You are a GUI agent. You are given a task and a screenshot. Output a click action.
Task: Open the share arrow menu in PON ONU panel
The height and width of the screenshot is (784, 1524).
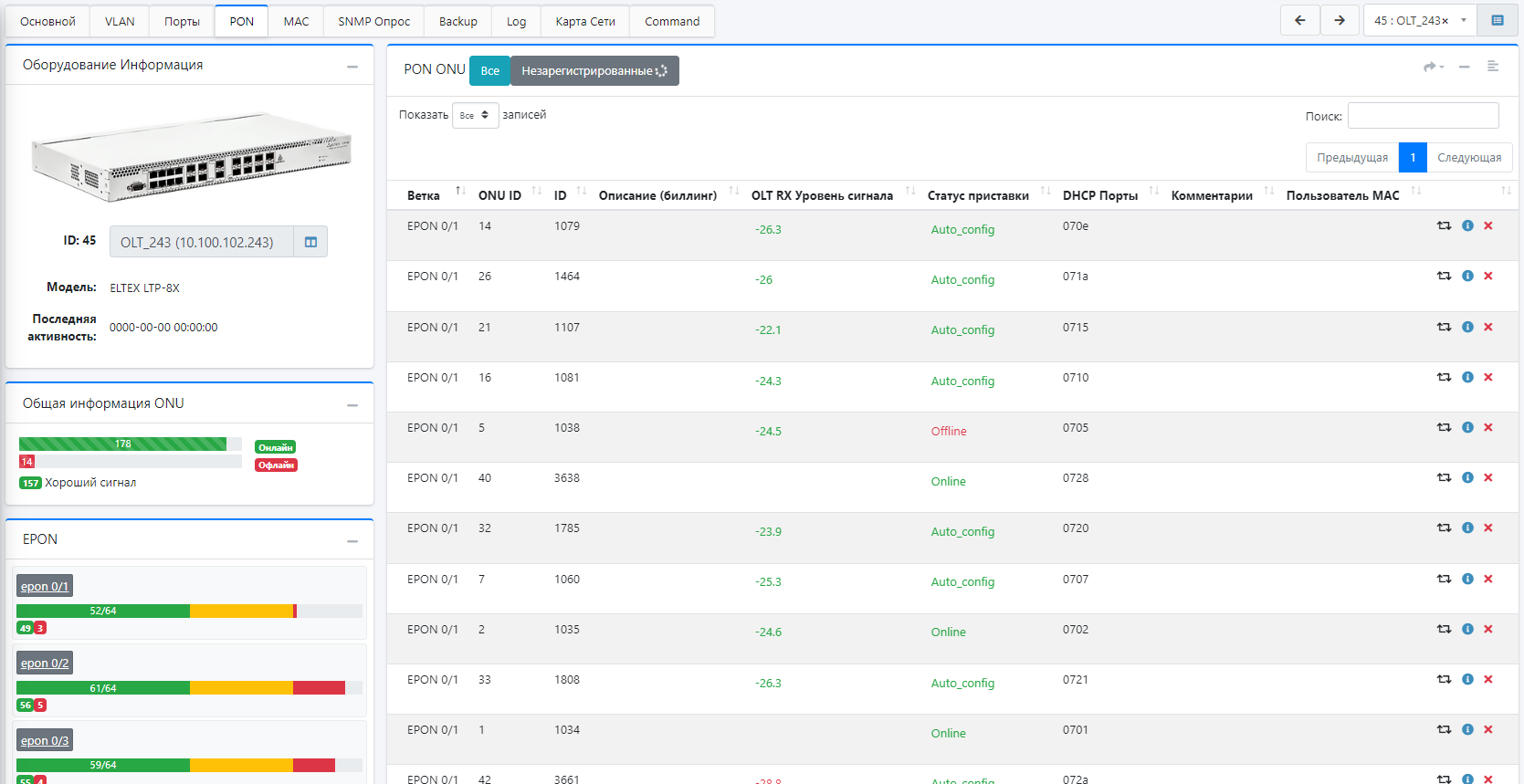(x=1433, y=67)
